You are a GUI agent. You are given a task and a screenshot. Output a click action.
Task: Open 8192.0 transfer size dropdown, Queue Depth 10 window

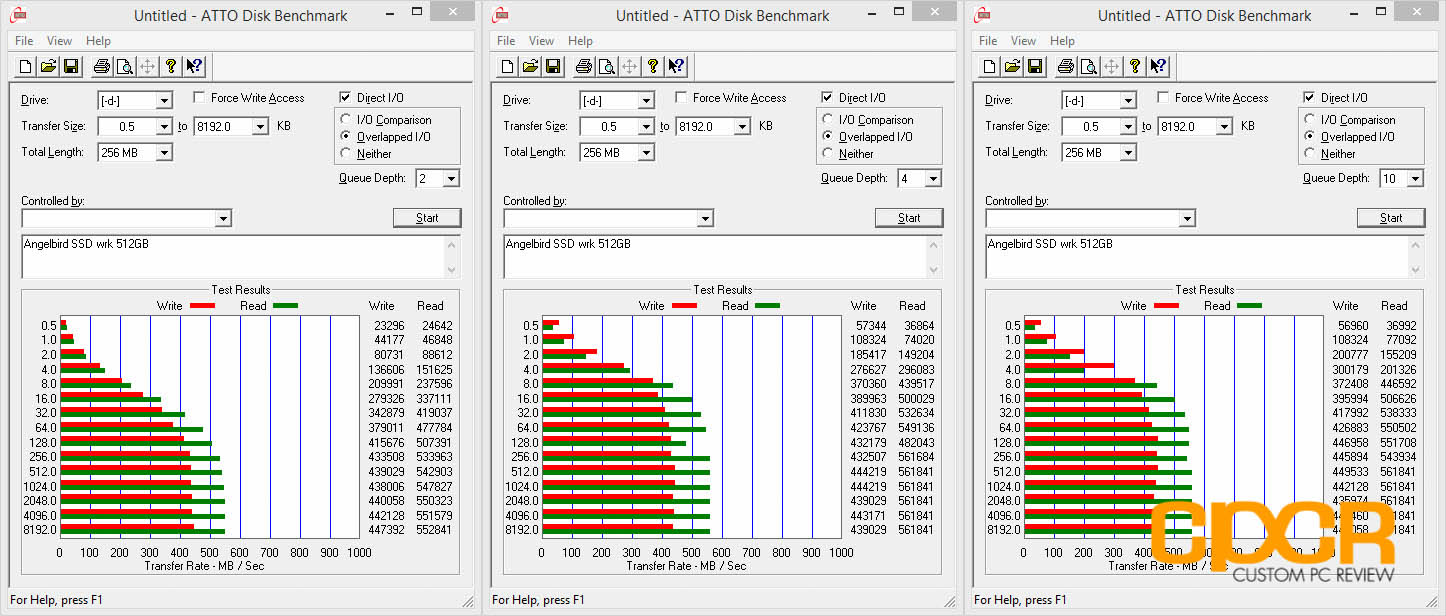click(x=1224, y=126)
